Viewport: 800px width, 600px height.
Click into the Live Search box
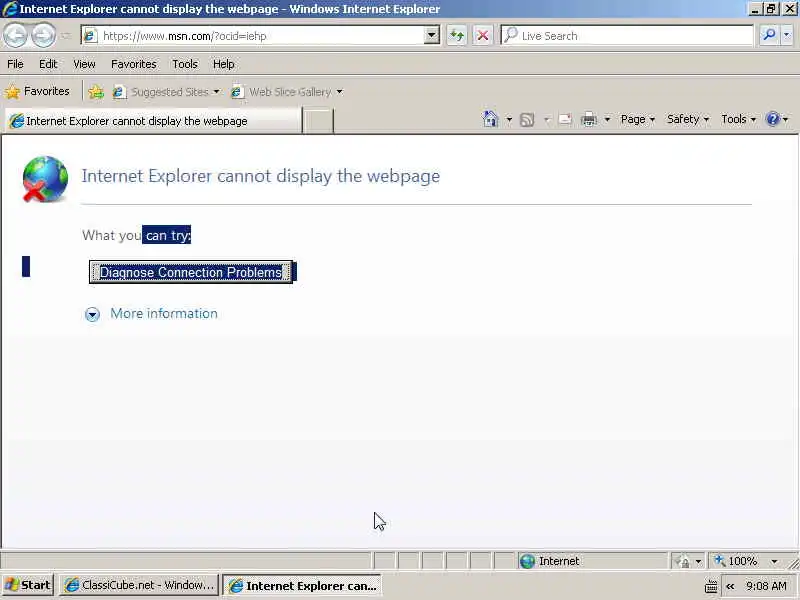click(628, 36)
